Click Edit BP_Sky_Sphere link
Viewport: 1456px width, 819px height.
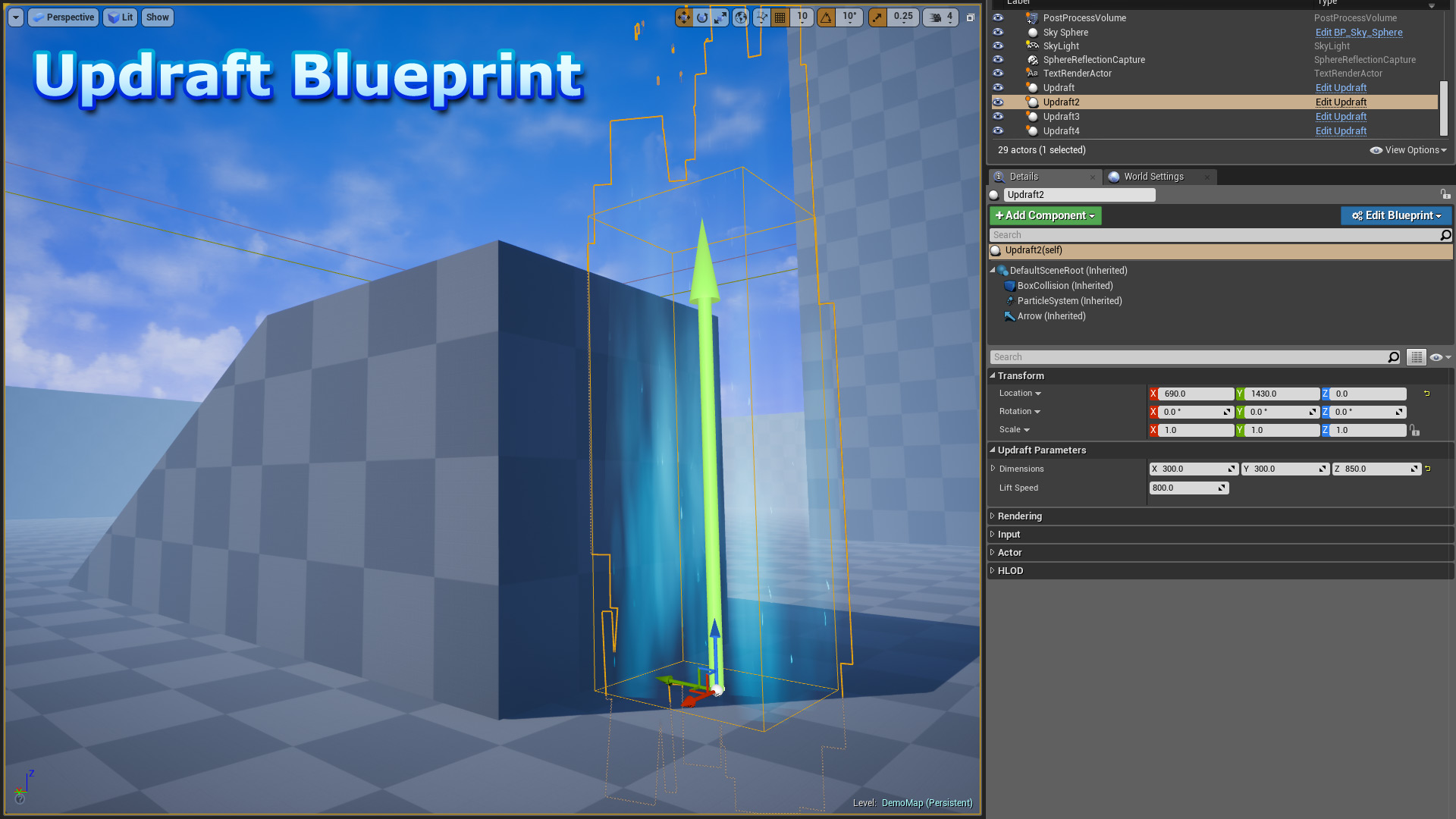point(1358,33)
